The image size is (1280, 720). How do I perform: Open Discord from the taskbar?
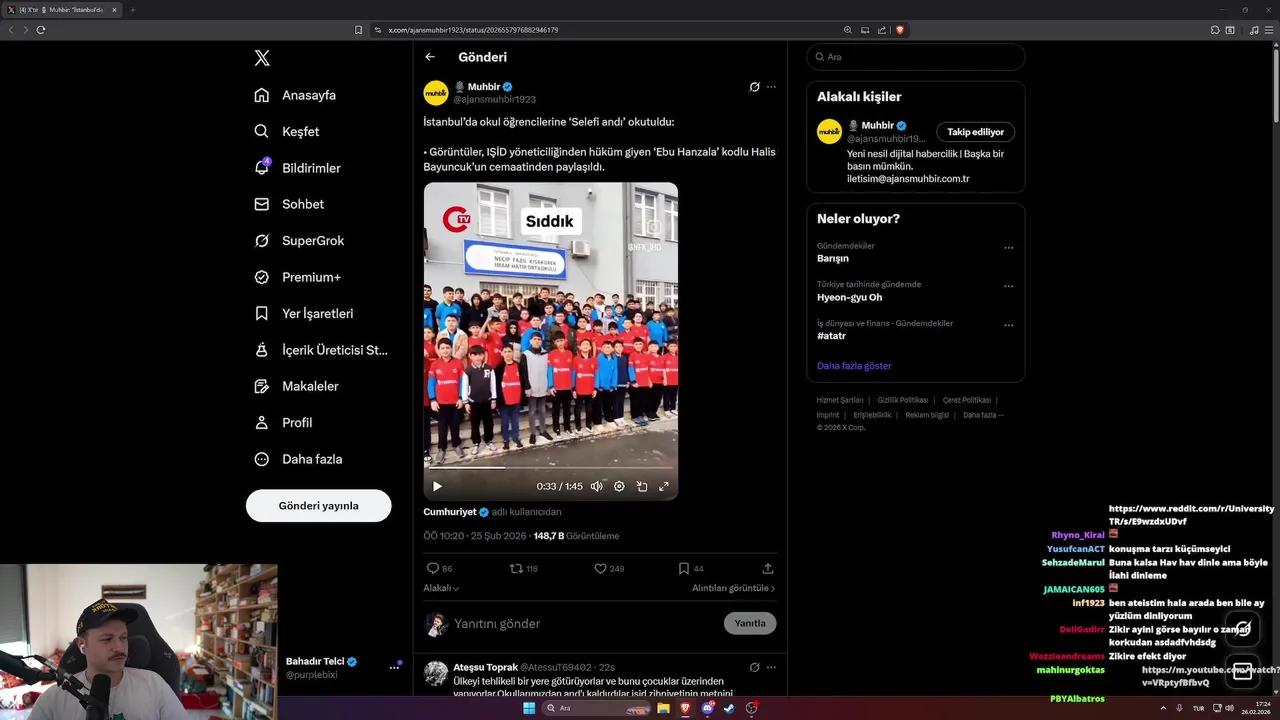tap(707, 708)
